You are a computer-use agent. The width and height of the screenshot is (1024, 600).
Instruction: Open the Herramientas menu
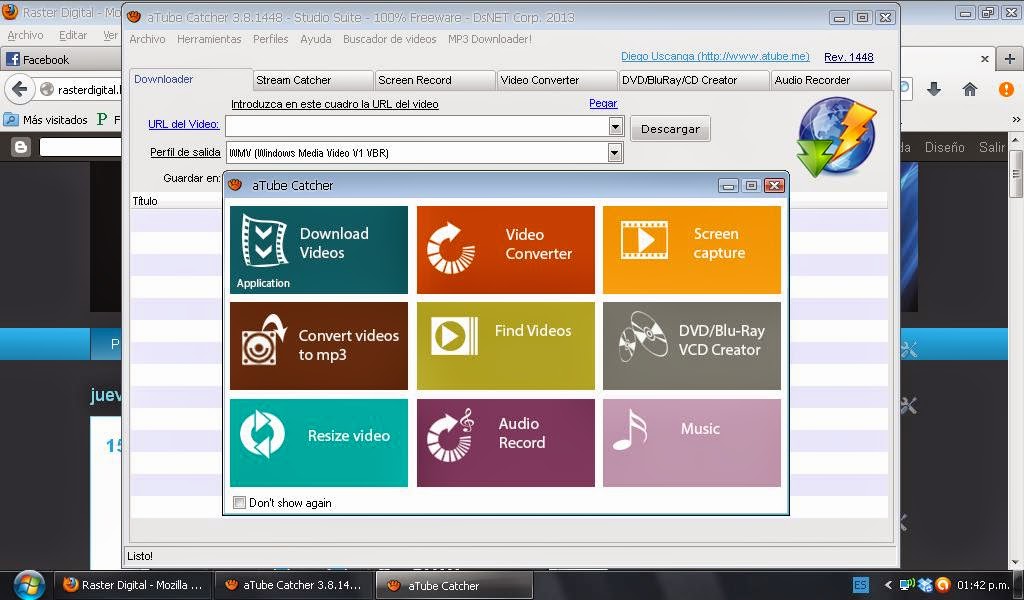click(x=209, y=39)
